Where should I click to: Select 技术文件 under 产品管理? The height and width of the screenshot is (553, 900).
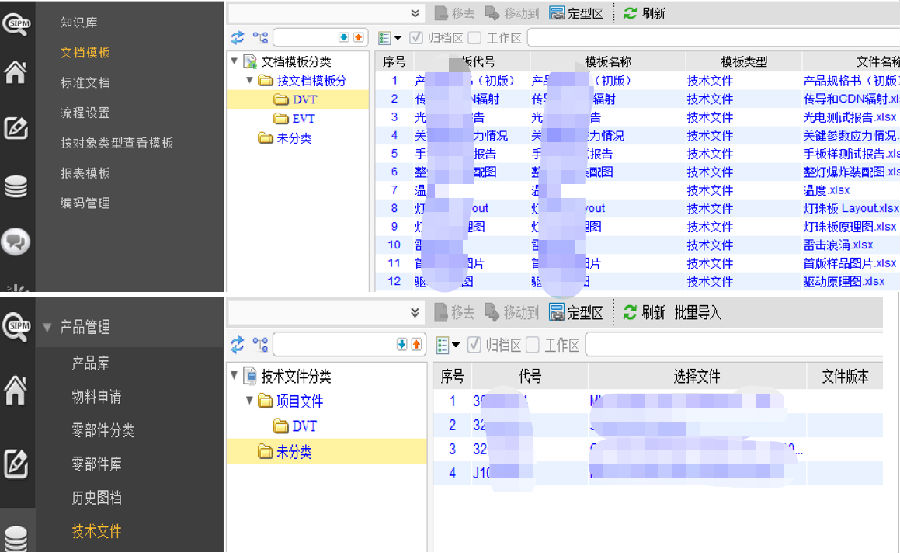click(96, 531)
